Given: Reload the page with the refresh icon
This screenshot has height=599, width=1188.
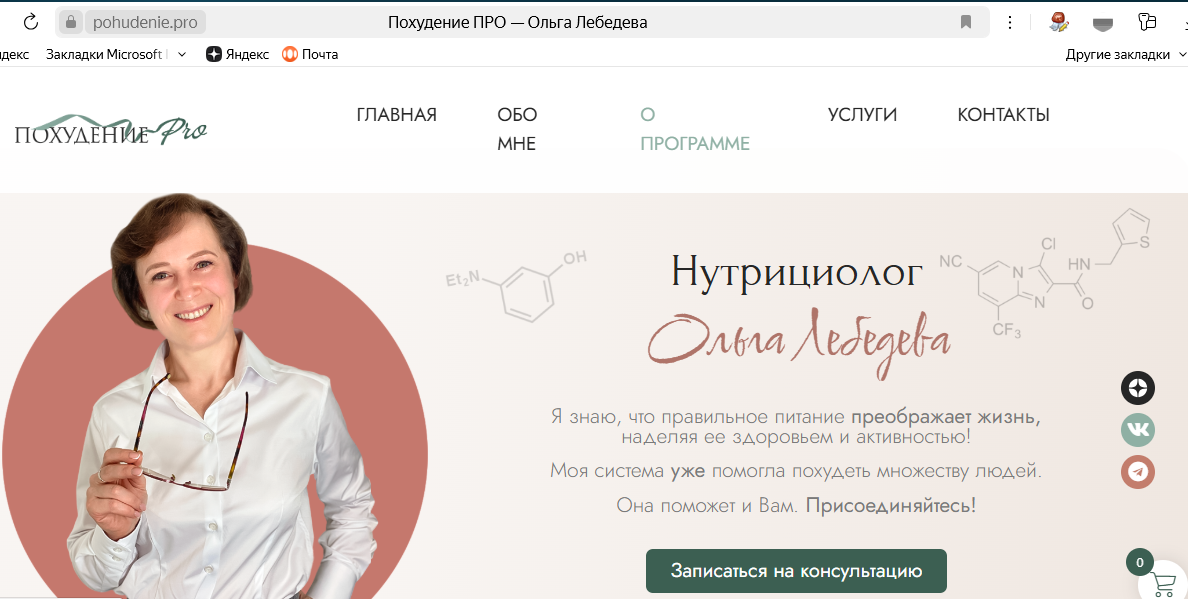Looking at the screenshot, I should tap(29, 20).
